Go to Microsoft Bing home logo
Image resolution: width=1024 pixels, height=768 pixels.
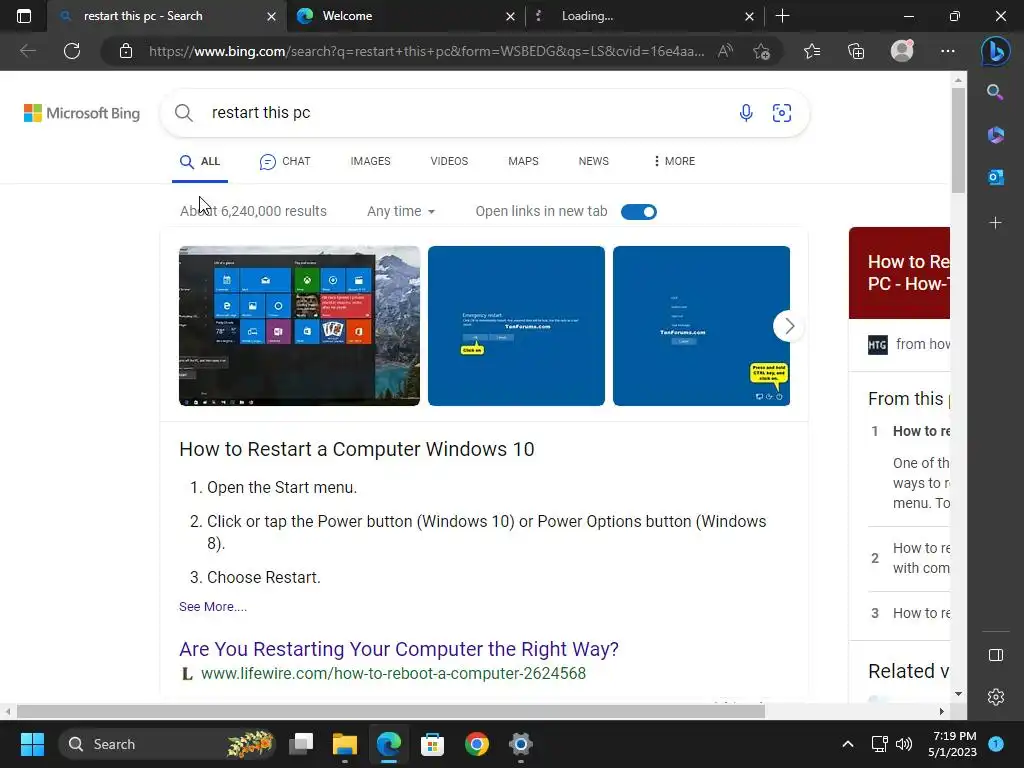[x=82, y=113]
